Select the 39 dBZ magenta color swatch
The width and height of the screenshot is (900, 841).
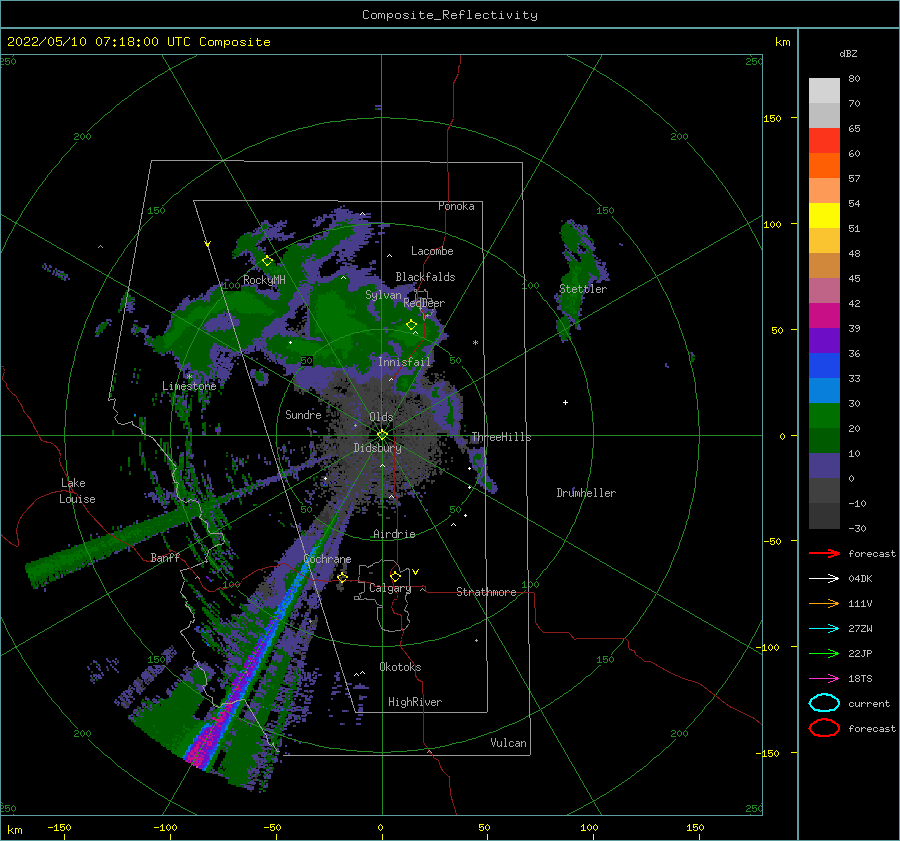click(824, 316)
